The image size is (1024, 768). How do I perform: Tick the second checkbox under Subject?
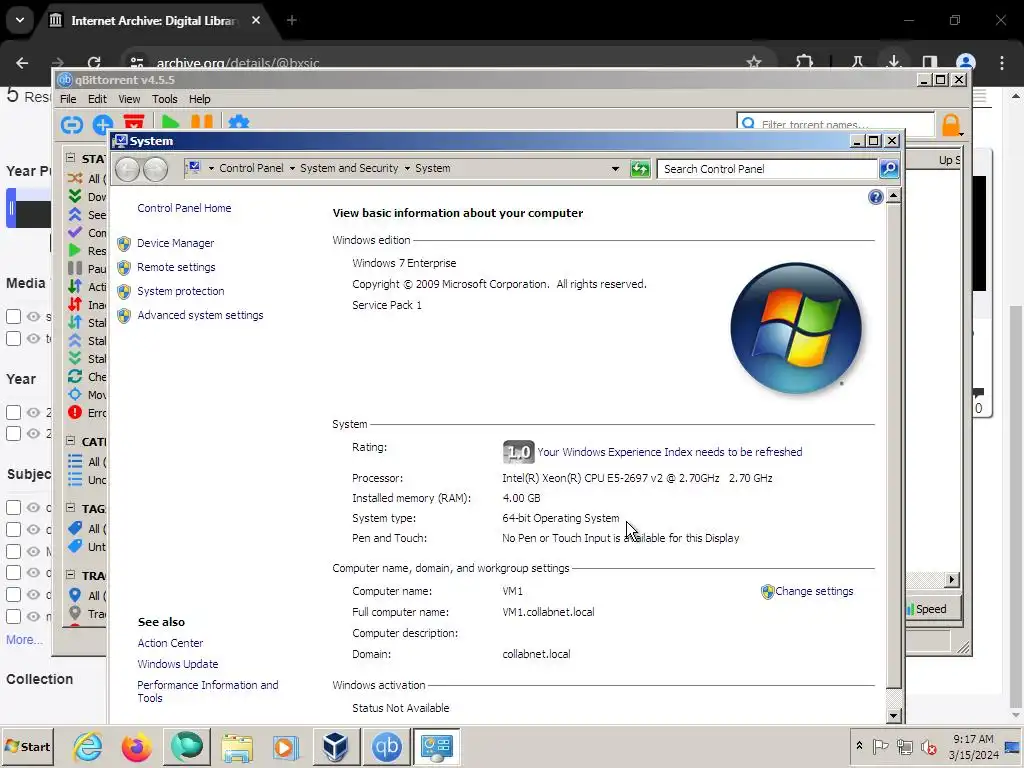[x=14, y=530]
